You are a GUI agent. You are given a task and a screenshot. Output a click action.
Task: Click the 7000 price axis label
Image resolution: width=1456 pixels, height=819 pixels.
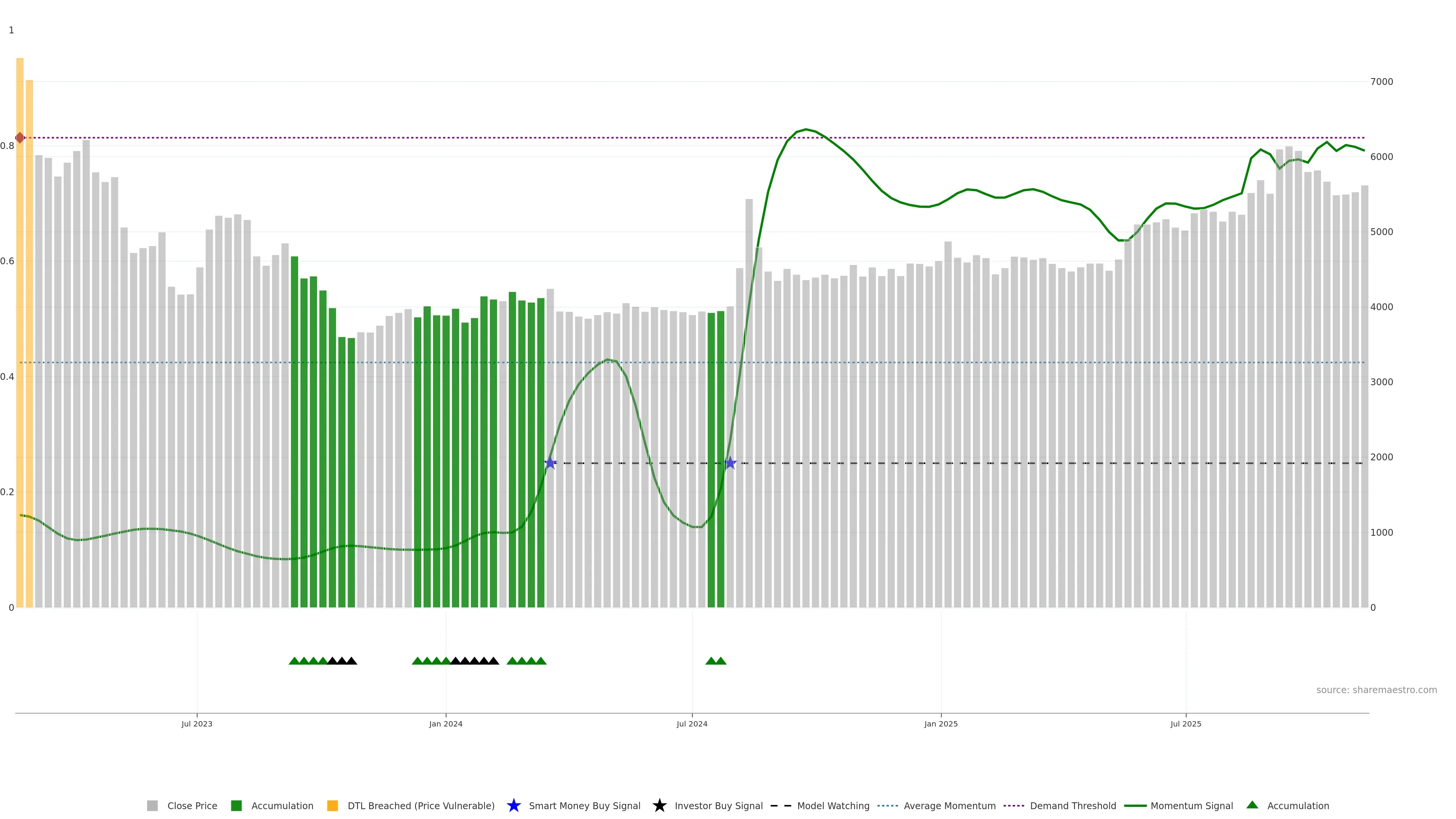[1381, 82]
